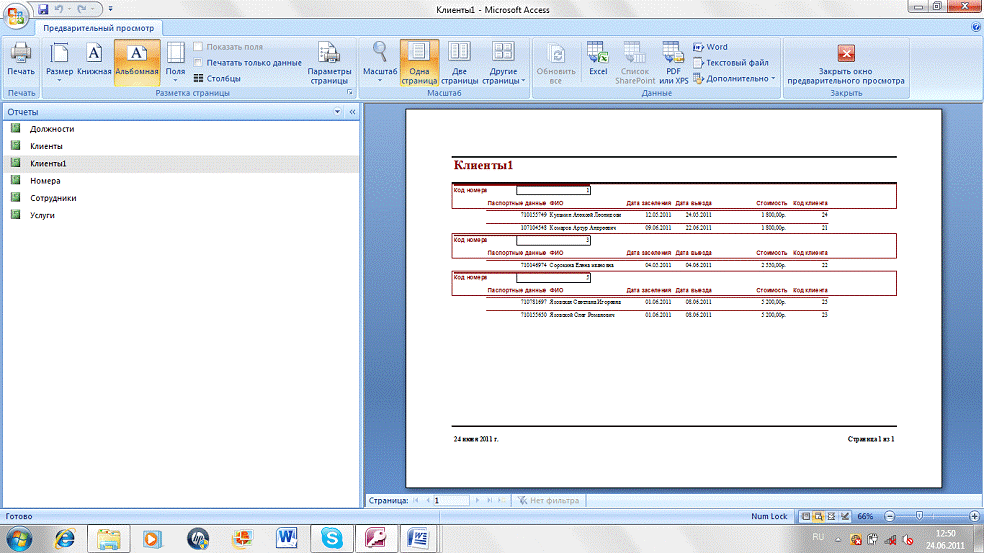
Task: Open the Поля margins dropdown
Action: 175,62
